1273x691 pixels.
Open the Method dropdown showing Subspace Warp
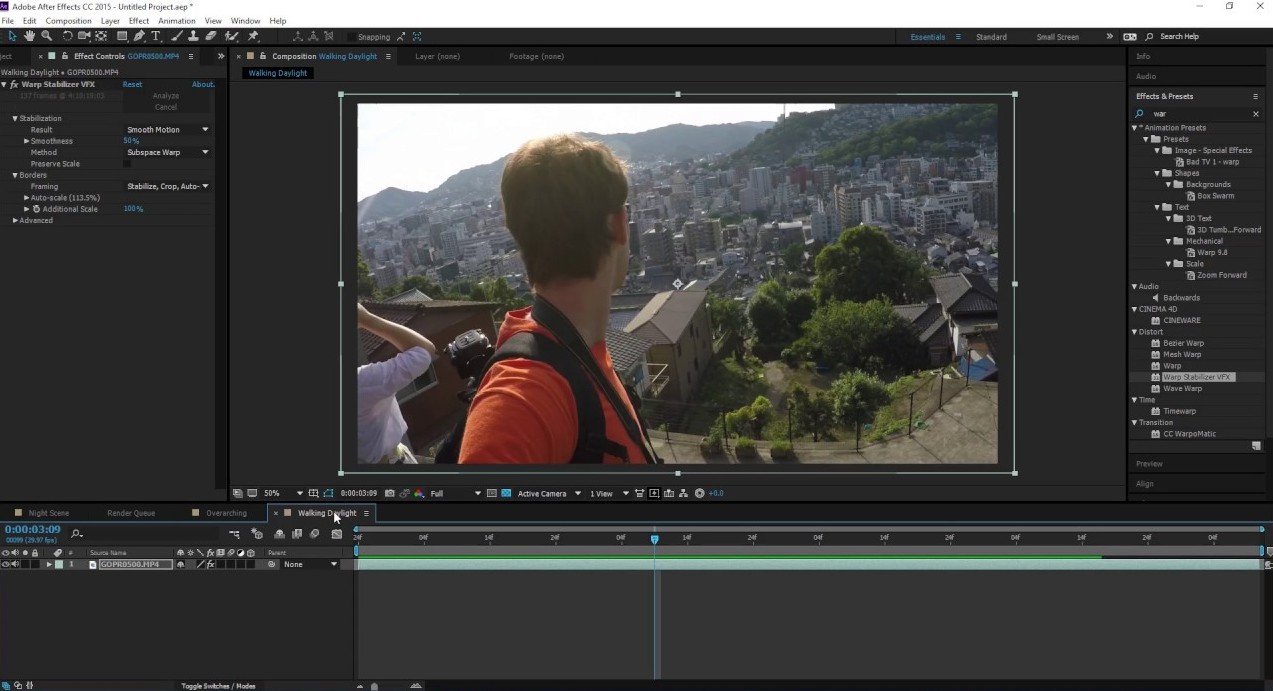pyautogui.click(x=167, y=153)
